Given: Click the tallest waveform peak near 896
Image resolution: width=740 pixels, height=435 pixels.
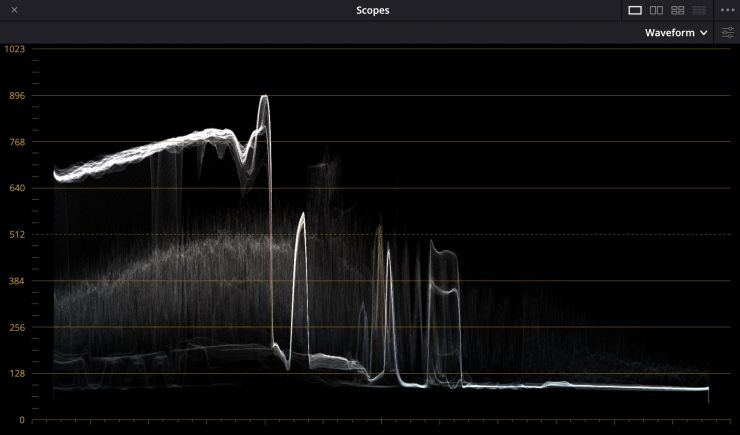Looking at the screenshot, I should tap(264, 98).
